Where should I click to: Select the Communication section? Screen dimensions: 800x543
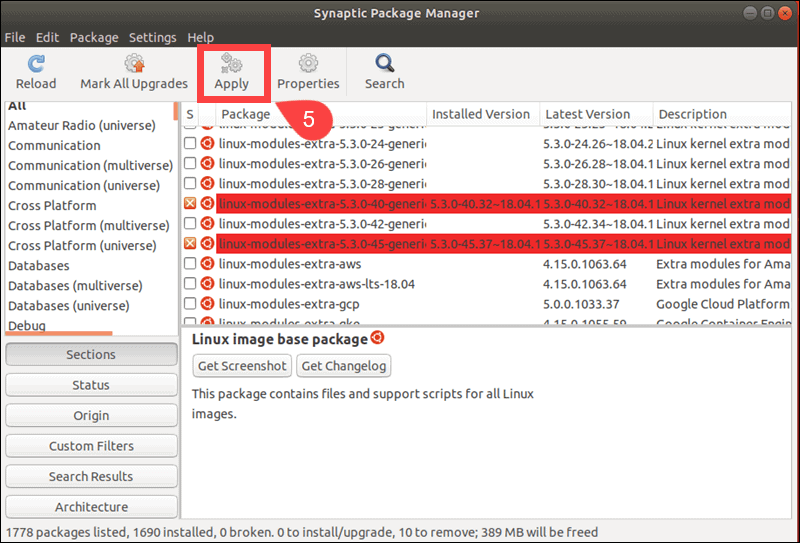tap(55, 145)
